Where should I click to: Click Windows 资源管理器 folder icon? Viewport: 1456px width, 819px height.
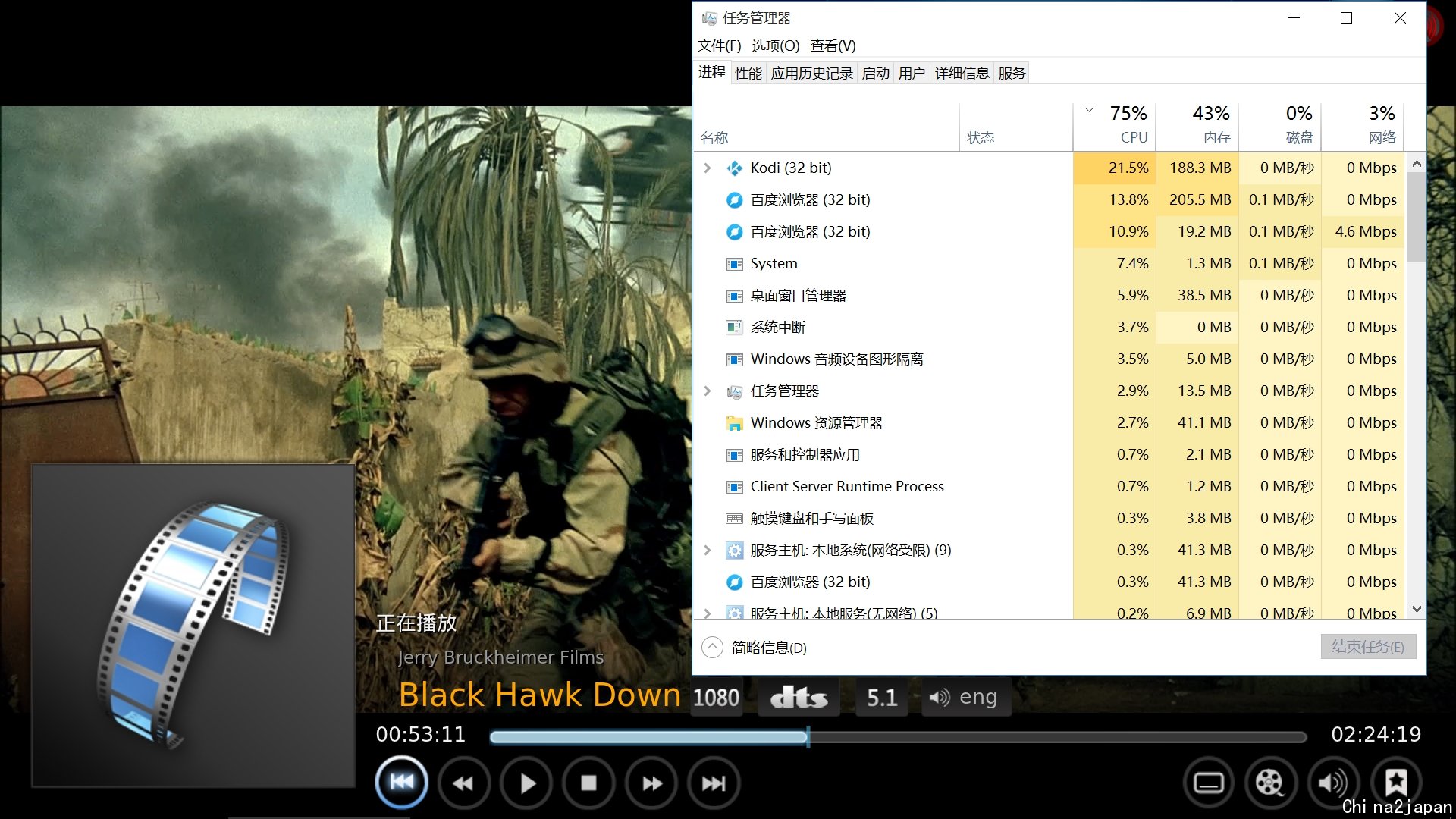(x=734, y=423)
